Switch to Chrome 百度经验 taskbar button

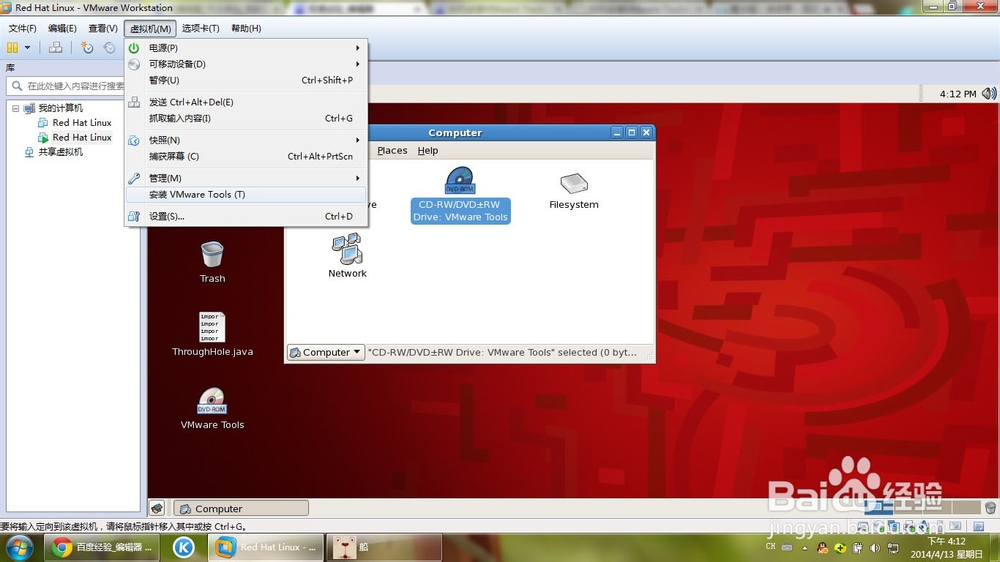(102, 547)
